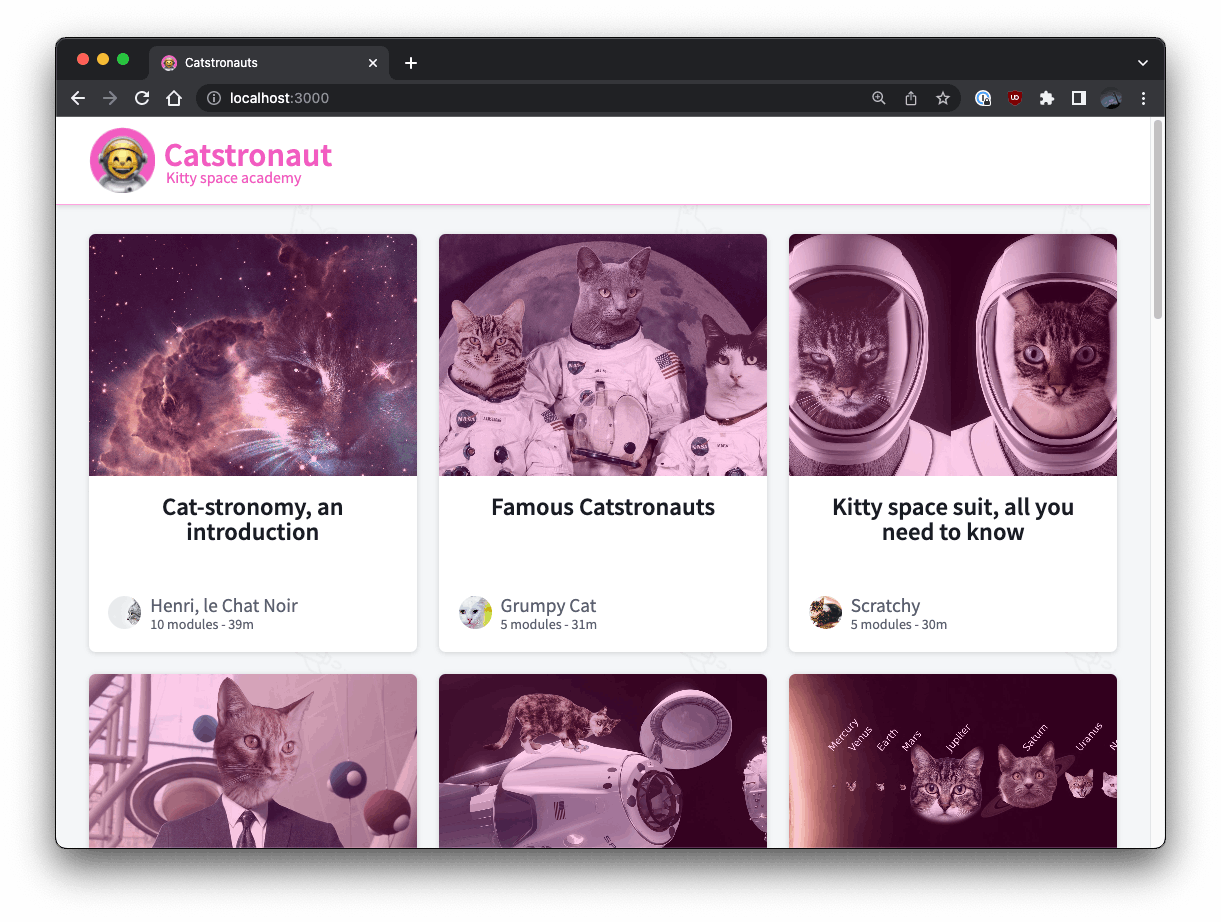Open the cat nebula galaxy thumbnail

click(253, 355)
